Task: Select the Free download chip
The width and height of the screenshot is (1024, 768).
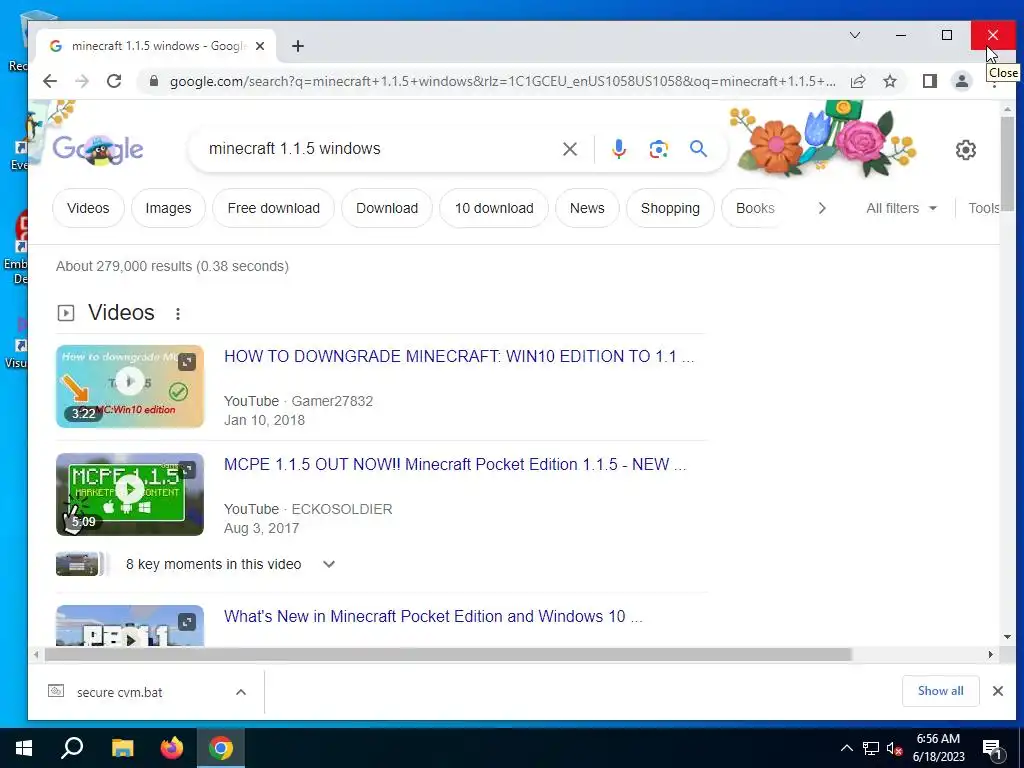Action: (x=274, y=208)
